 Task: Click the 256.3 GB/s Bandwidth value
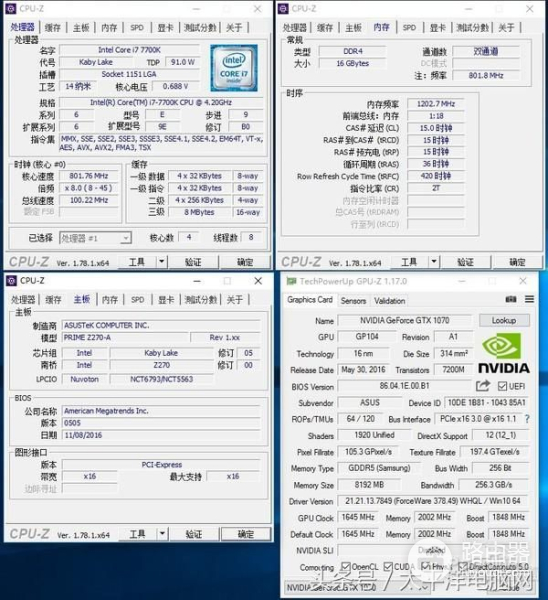coord(494,485)
